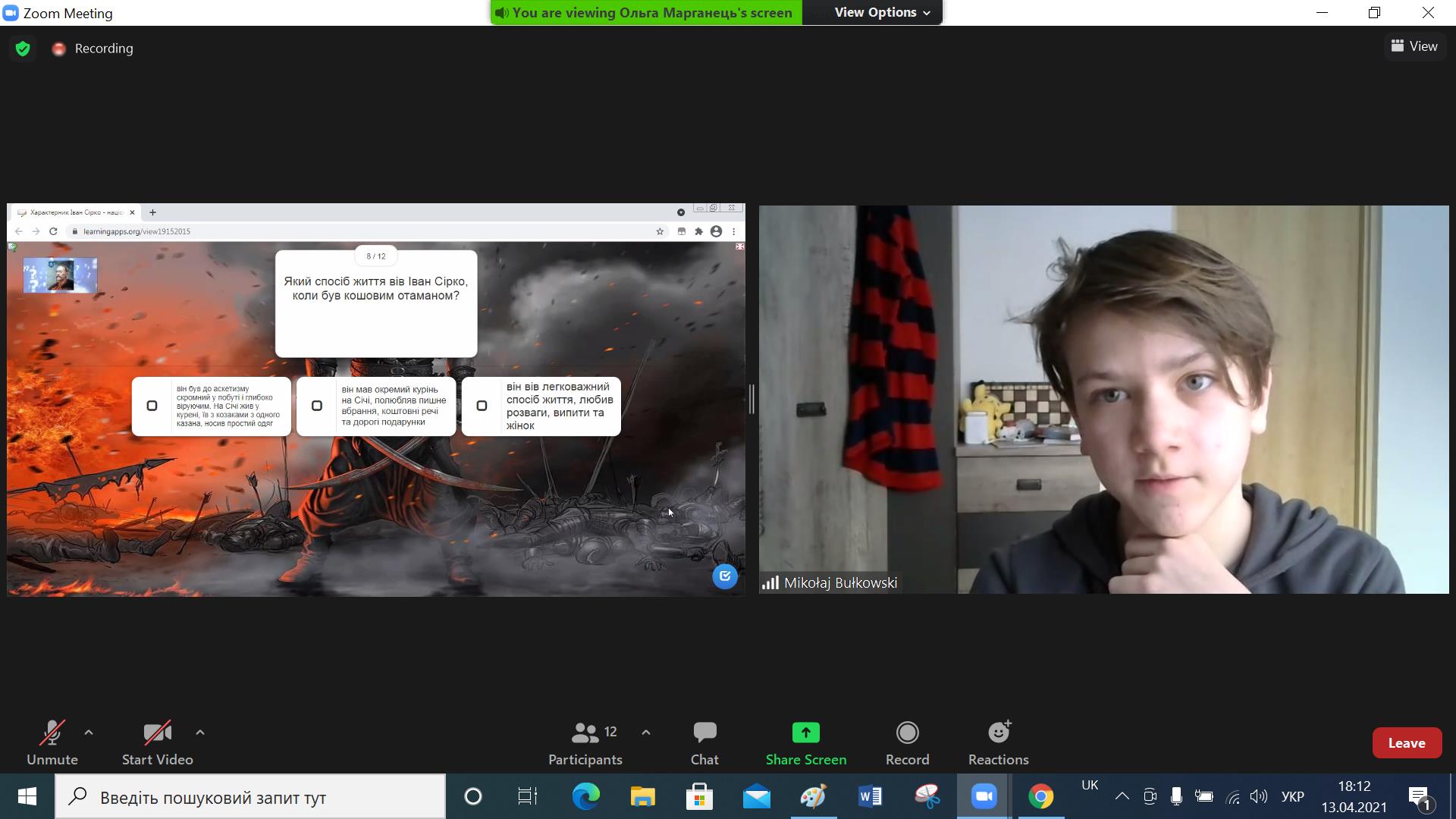Open Paint from taskbar
The width and height of the screenshot is (1456, 819).
813,796
